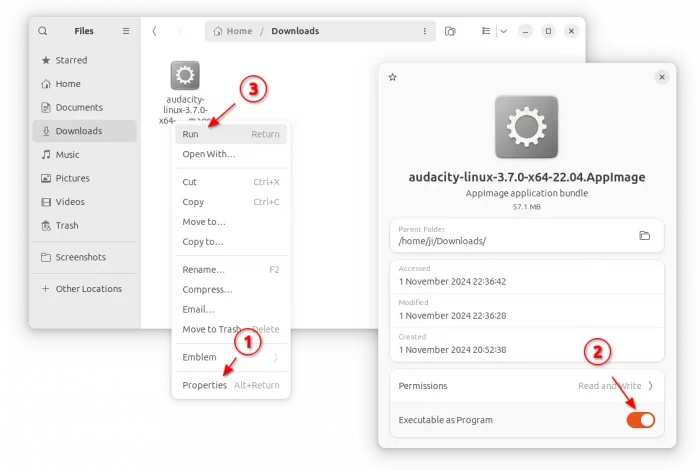The width and height of the screenshot is (700, 471).
Task: Choose Properties from the context menu
Action: coord(231,385)
